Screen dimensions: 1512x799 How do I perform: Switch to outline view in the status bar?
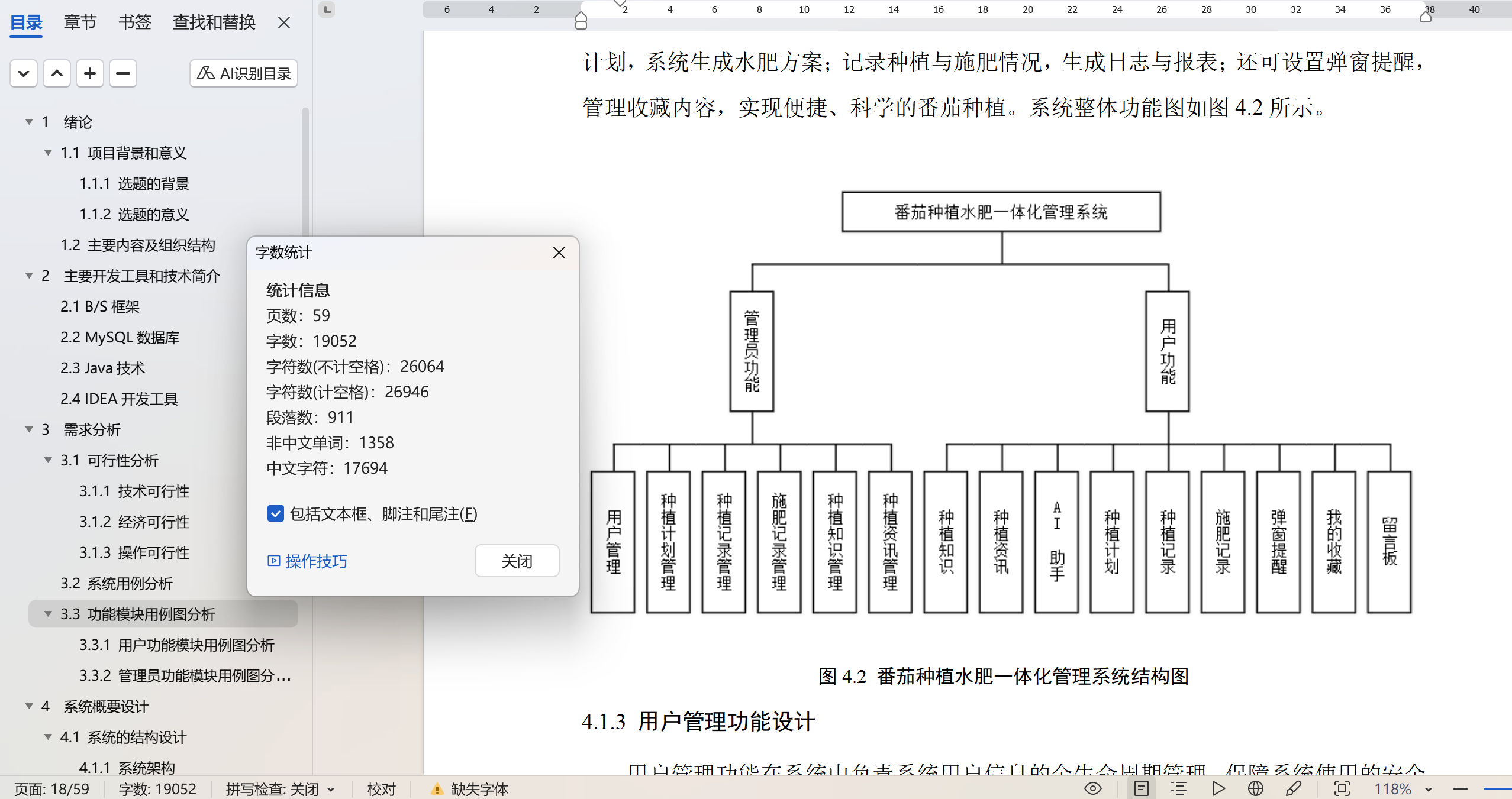1179,788
